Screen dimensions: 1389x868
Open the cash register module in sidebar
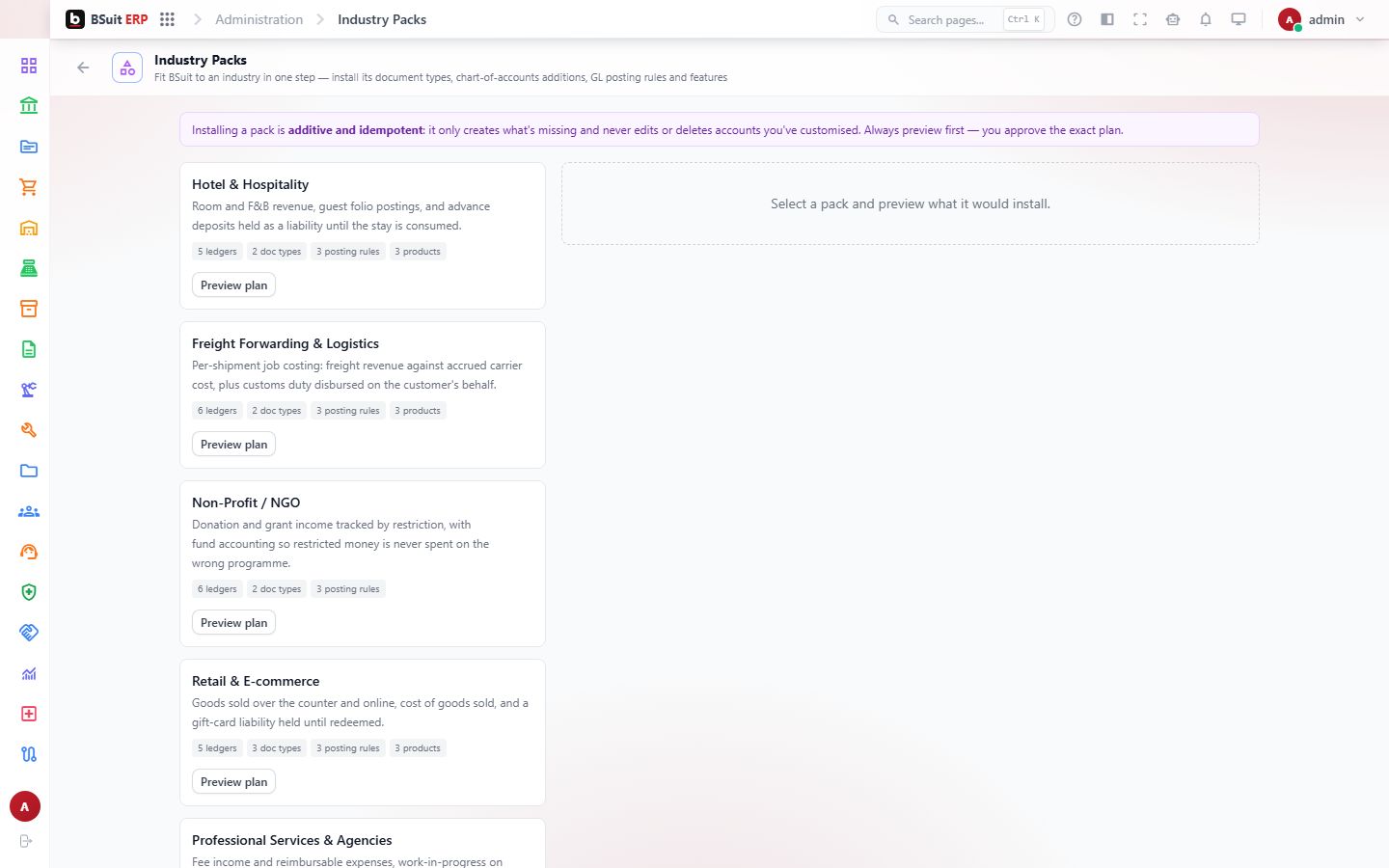pyautogui.click(x=29, y=268)
